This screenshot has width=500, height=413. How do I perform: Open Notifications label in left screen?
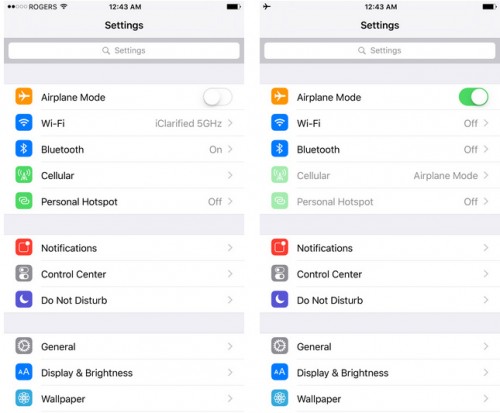point(69,248)
